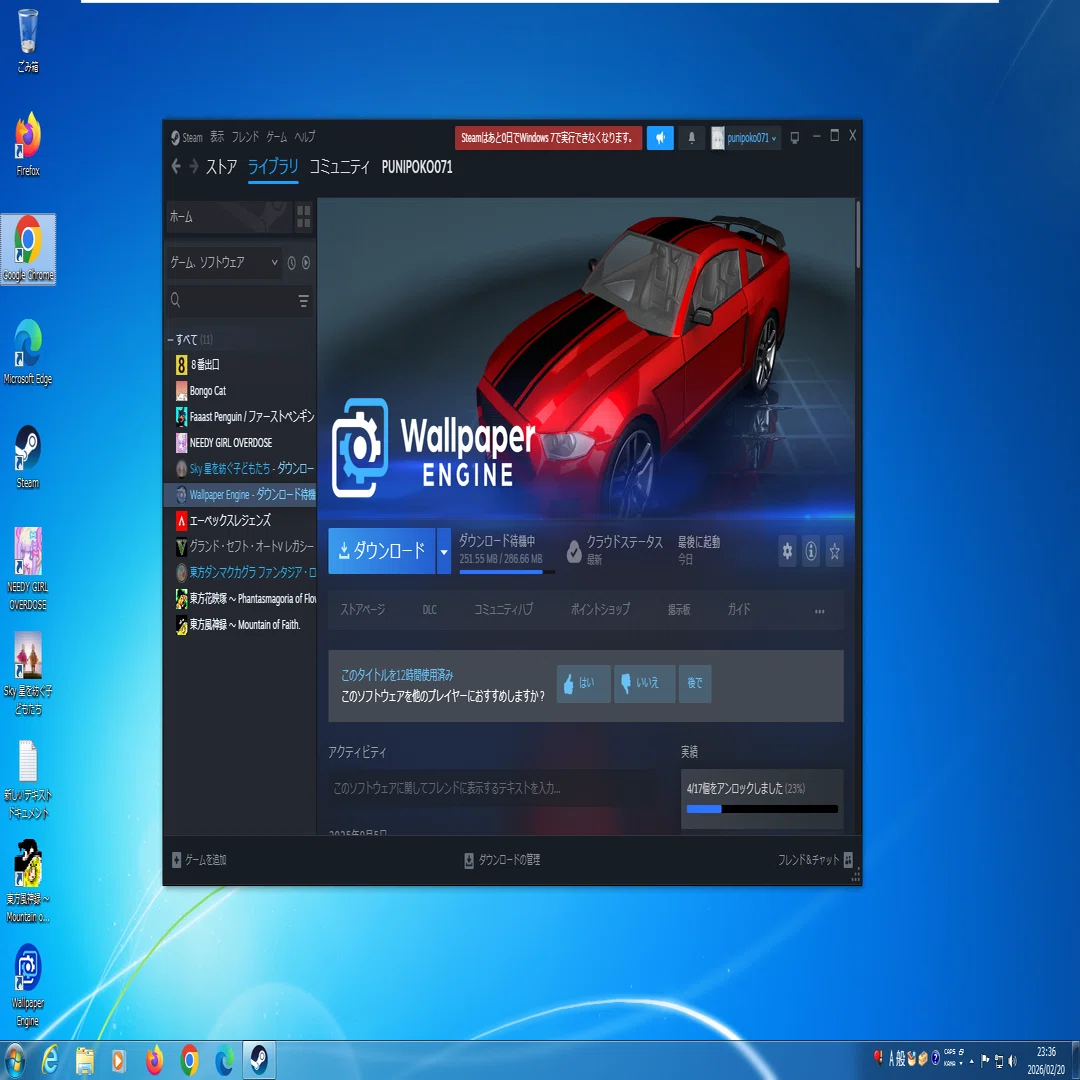Open the 掲示板 link

(x=678, y=610)
